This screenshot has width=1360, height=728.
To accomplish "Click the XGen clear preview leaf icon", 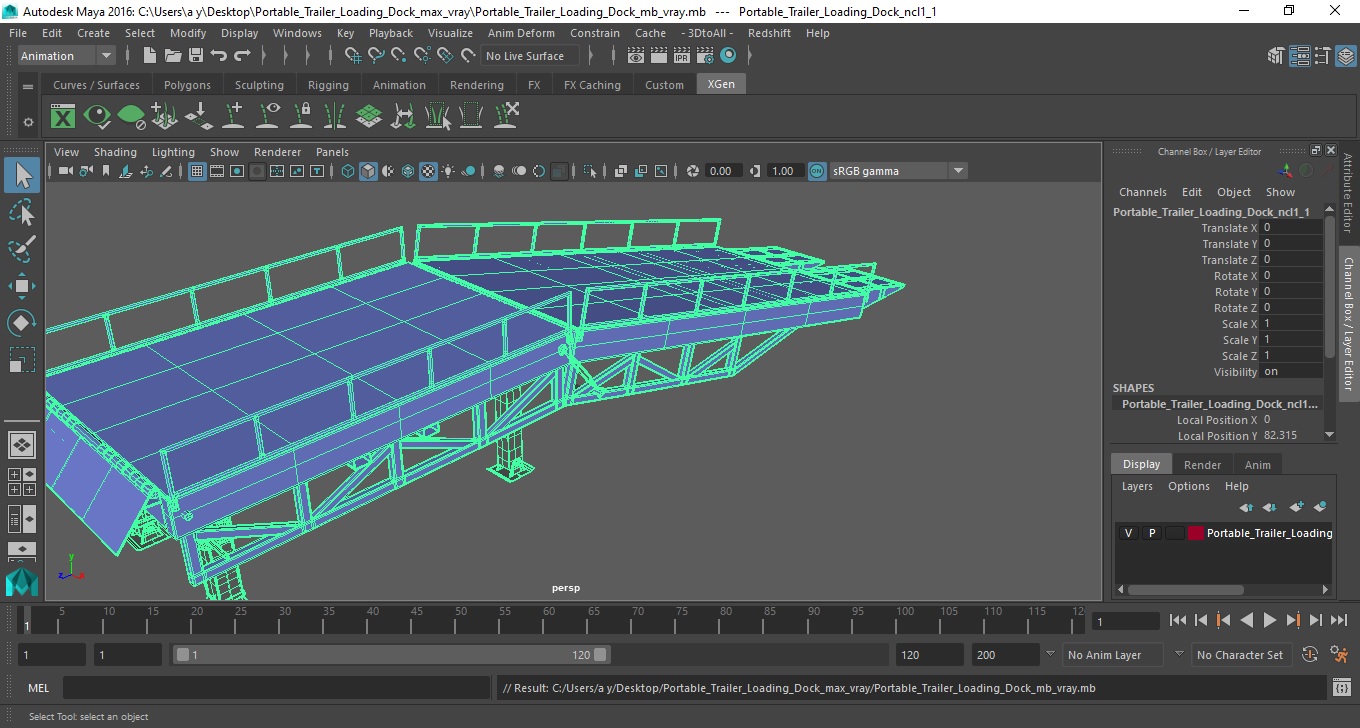I will click(x=131, y=117).
